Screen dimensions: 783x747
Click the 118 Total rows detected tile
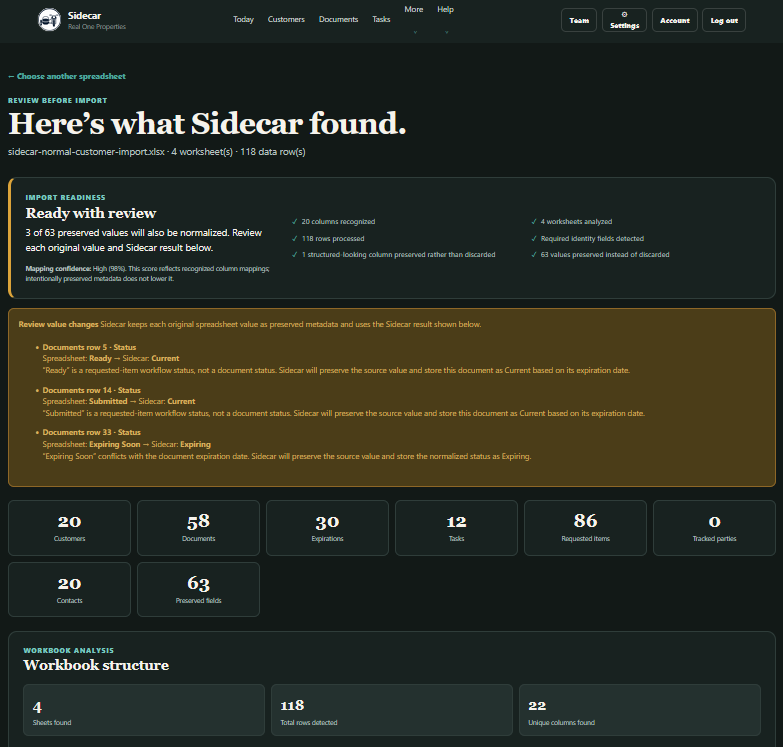(x=392, y=710)
